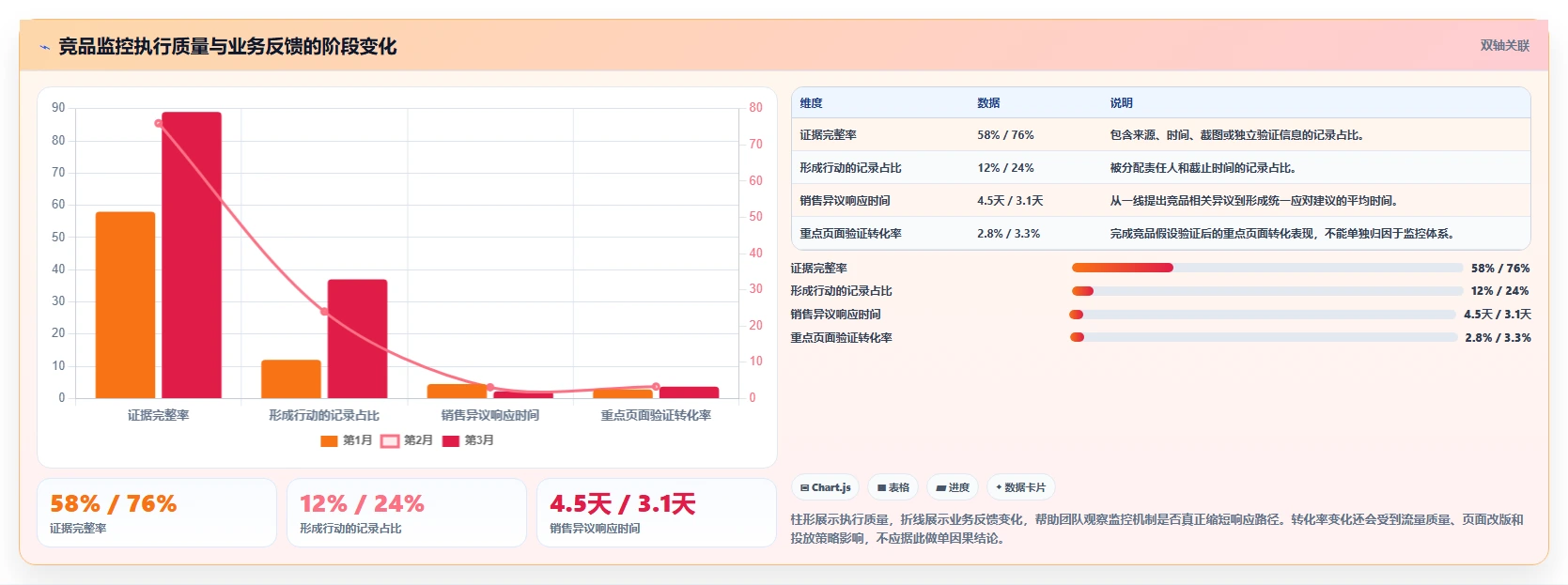Viewport: 1568px width, 585px height.
Task: Toggle 第1月 legend series
Action: point(346,440)
